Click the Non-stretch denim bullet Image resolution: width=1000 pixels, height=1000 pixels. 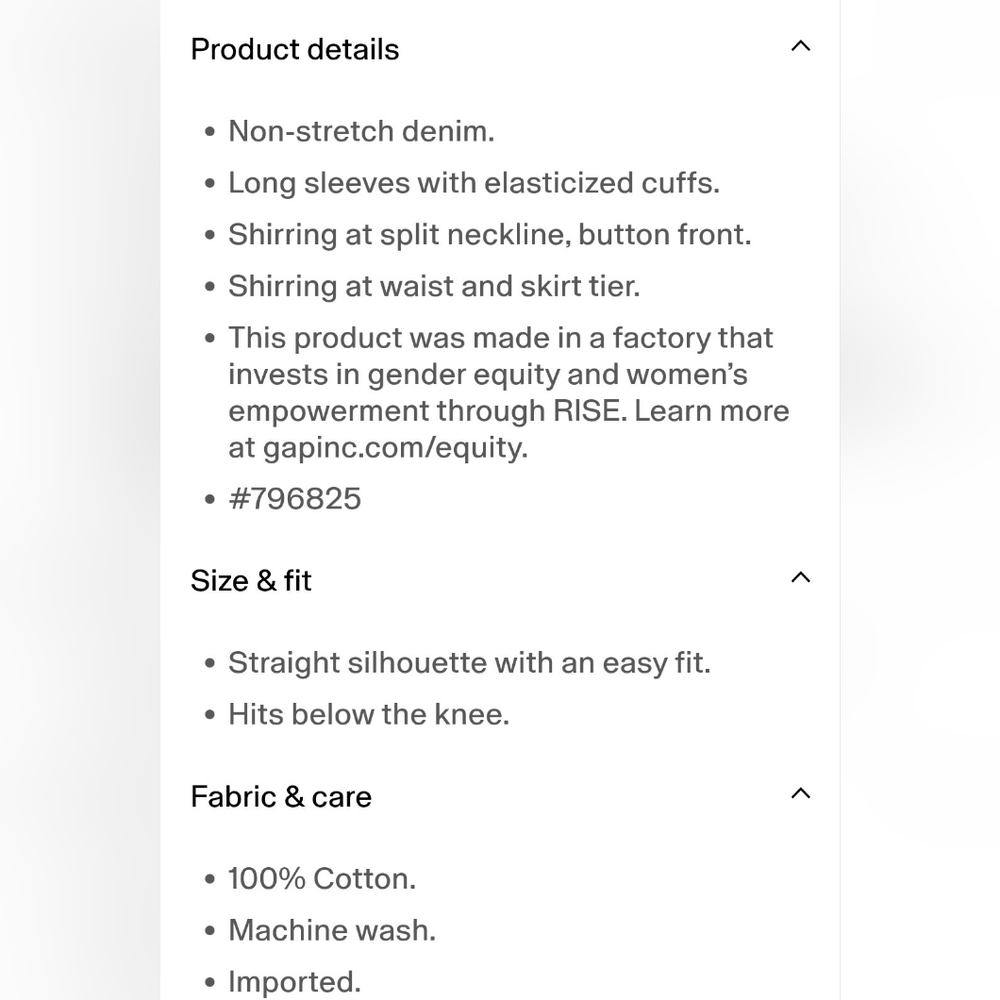[x=362, y=131]
